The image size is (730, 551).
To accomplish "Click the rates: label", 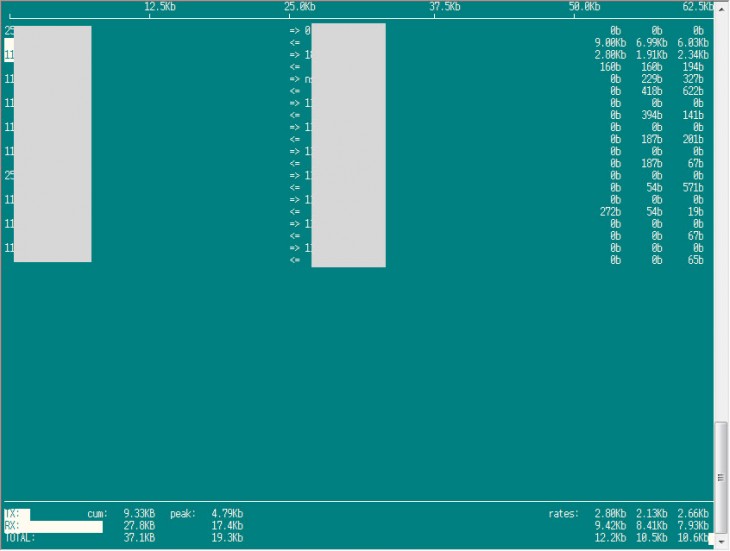I will pos(564,514).
